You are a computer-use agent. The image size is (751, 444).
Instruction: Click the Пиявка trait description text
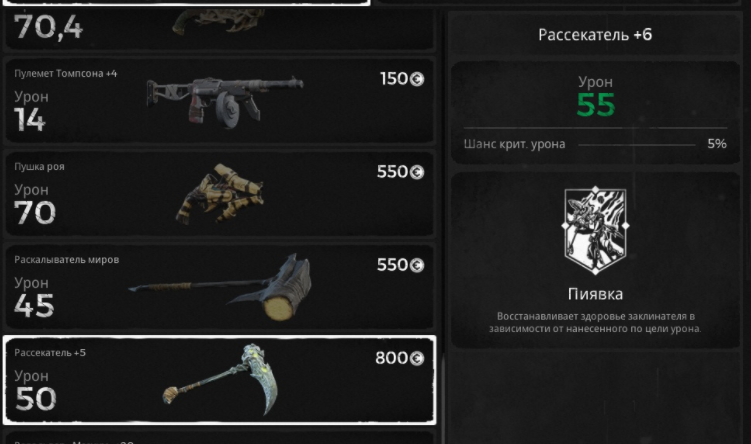pyautogui.click(x=595, y=322)
